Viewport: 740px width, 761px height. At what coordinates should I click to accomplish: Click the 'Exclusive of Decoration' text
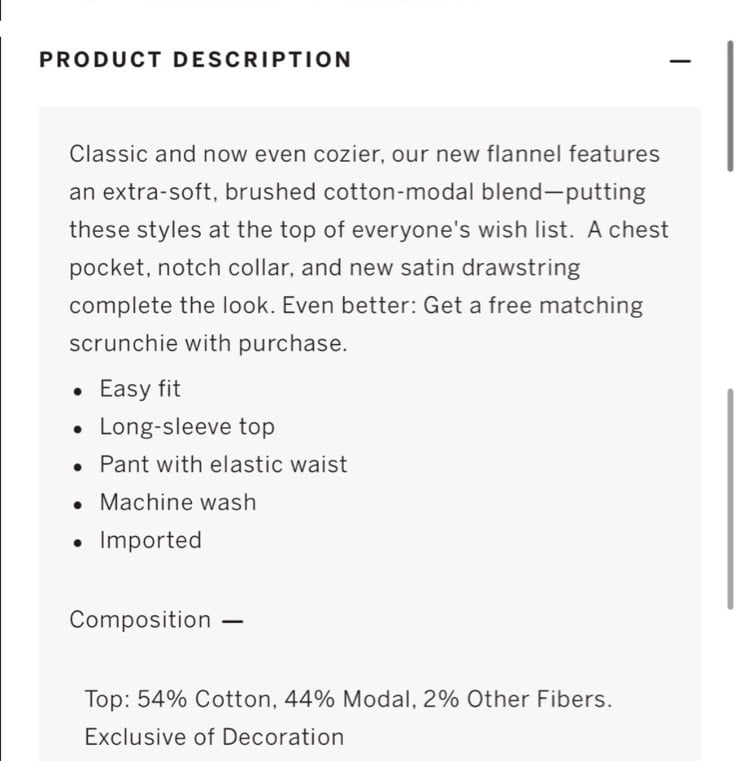(214, 737)
